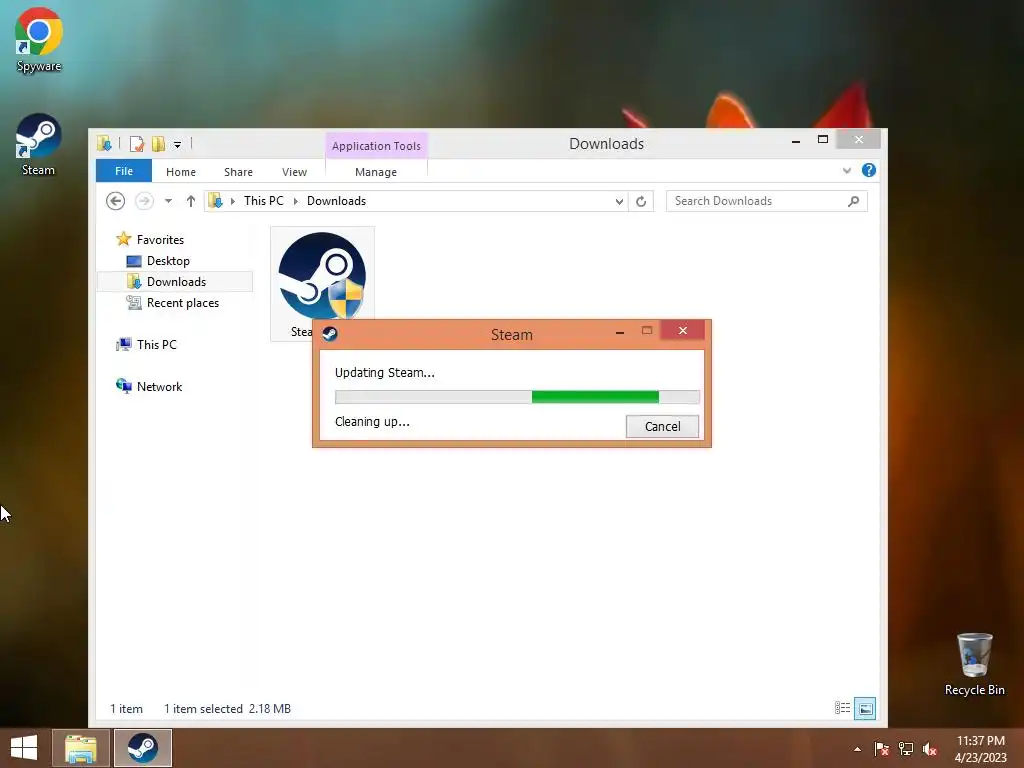Maximize the Downloads Explorer window
This screenshot has width=1024, height=768.
[823, 139]
